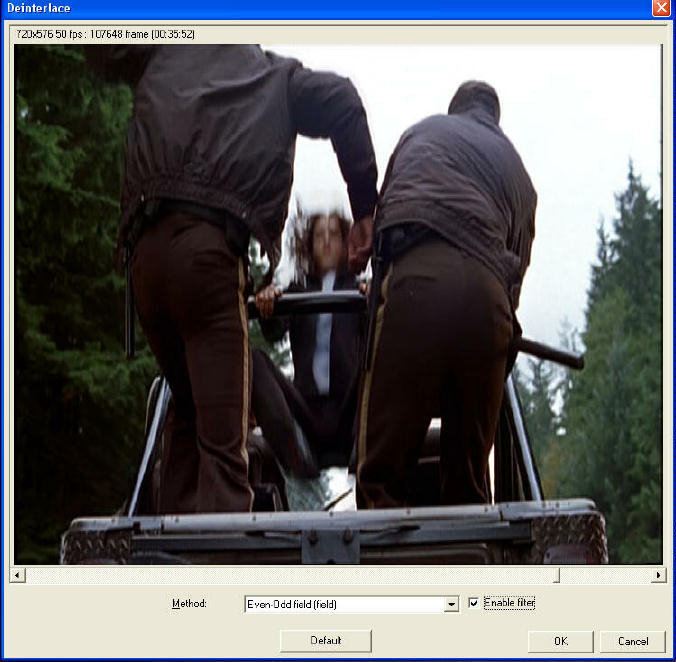
Task: Open the Method dropdown arrow
Action: 451,604
